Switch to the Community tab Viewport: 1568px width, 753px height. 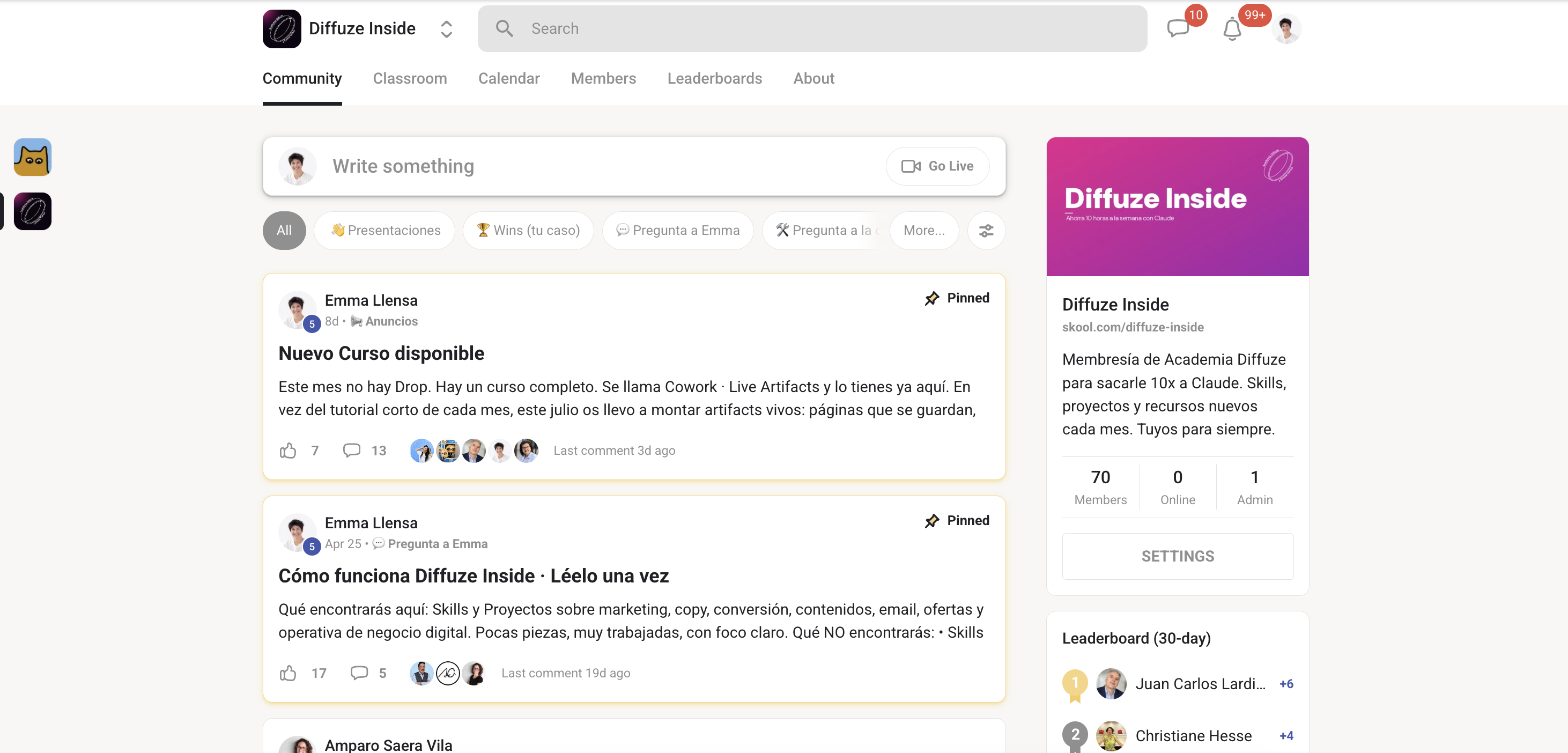coord(302,78)
